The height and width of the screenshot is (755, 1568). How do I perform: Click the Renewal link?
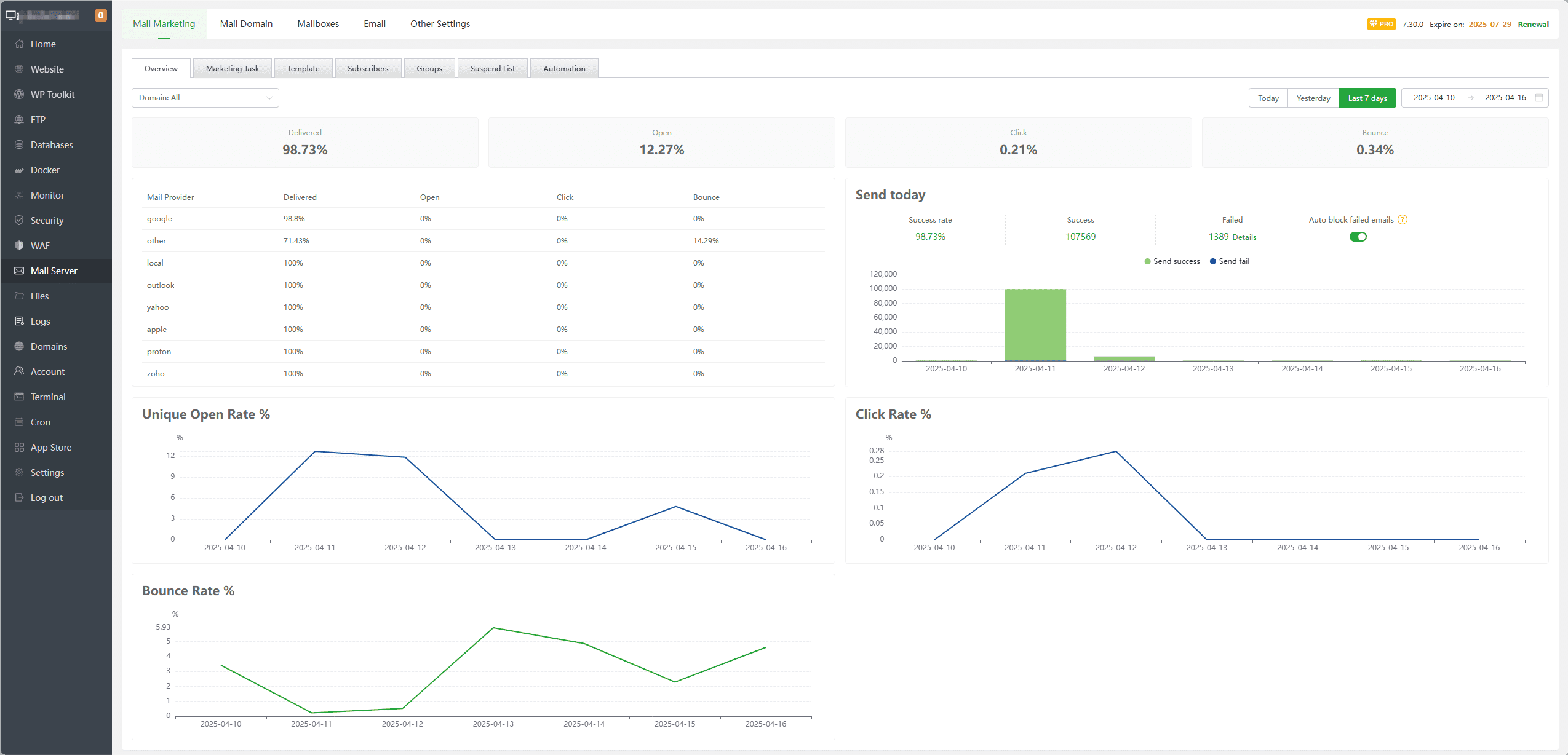1533,25
